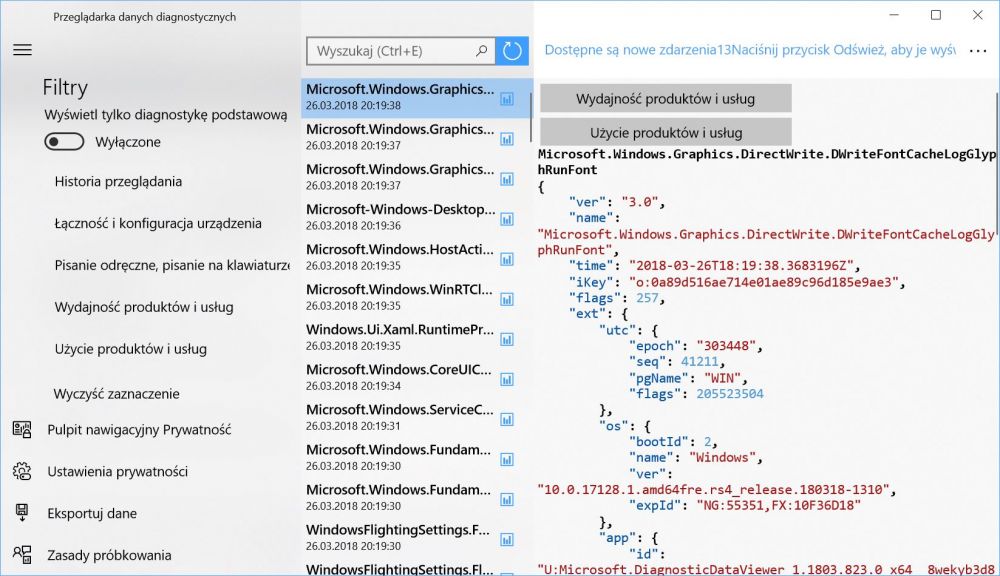This screenshot has height=576, width=1000.
Task: Click the Eksportuj dane icon
Action: coord(22,513)
